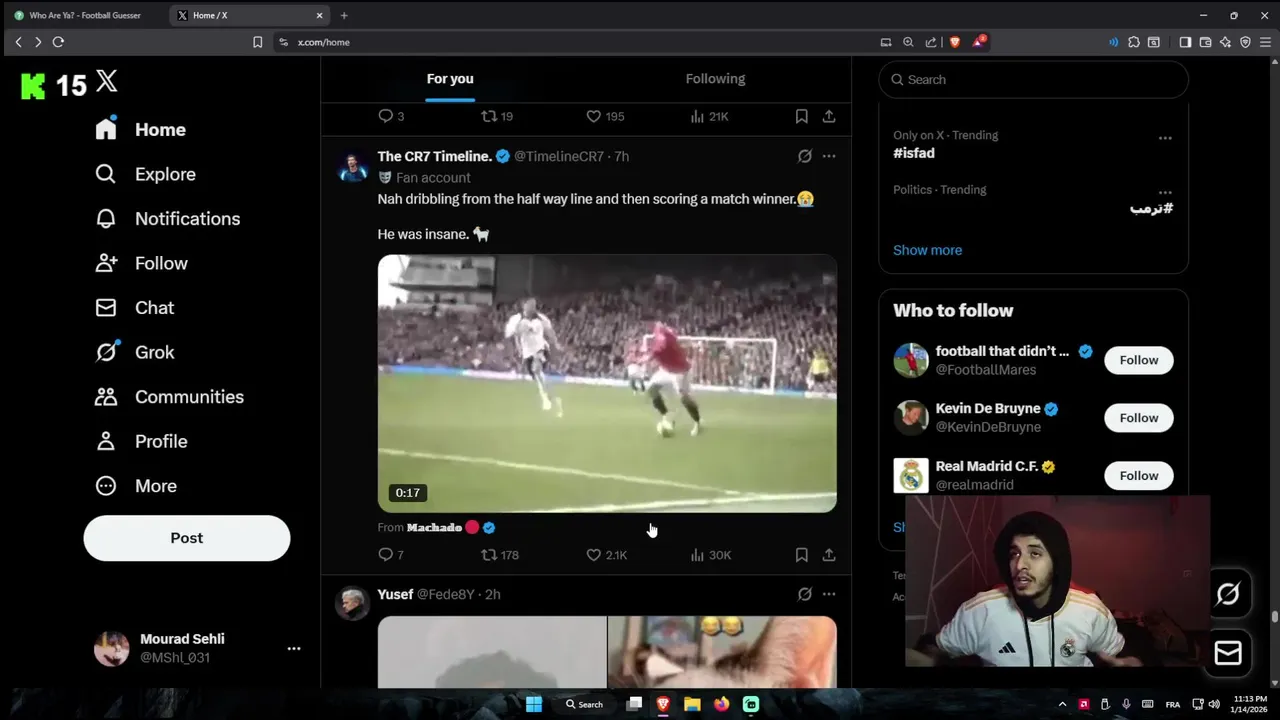Image resolution: width=1280 pixels, height=720 pixels.
Task: Bookmark the top post with 195 likes
Action: [801, 117]
